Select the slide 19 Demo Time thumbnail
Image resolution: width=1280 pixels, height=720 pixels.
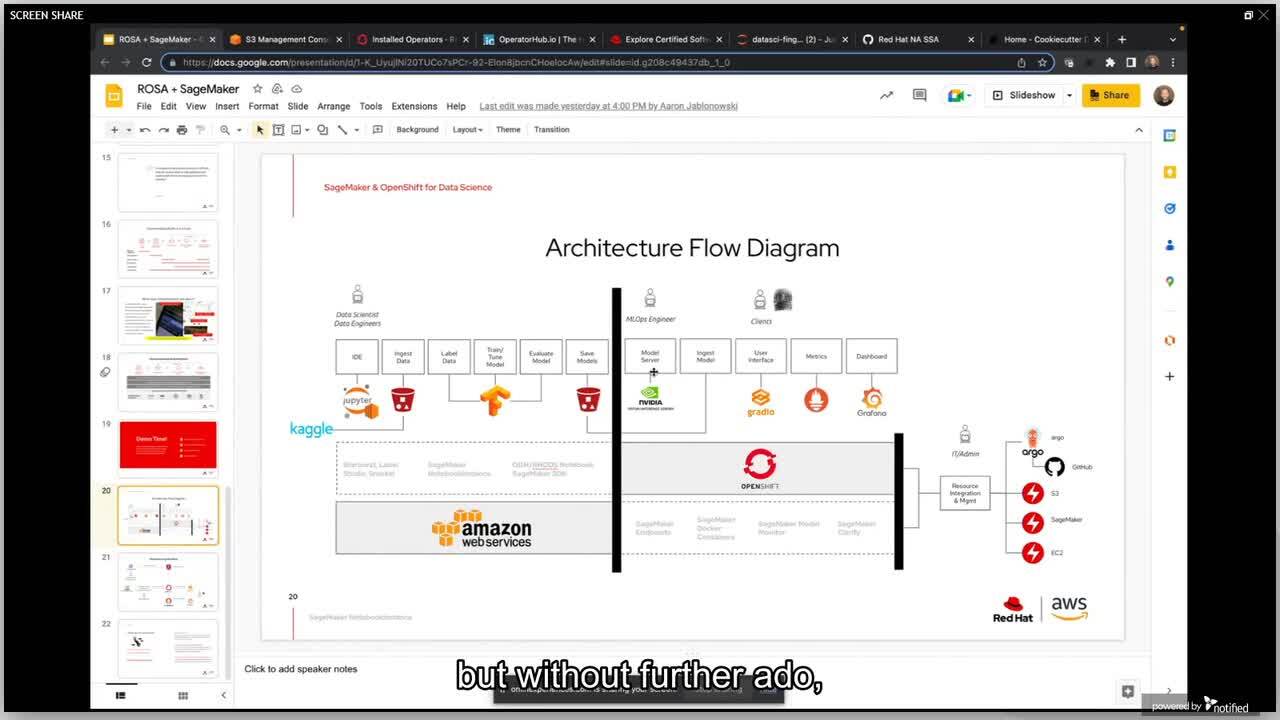pyautogui.click(x=168, y=445)
